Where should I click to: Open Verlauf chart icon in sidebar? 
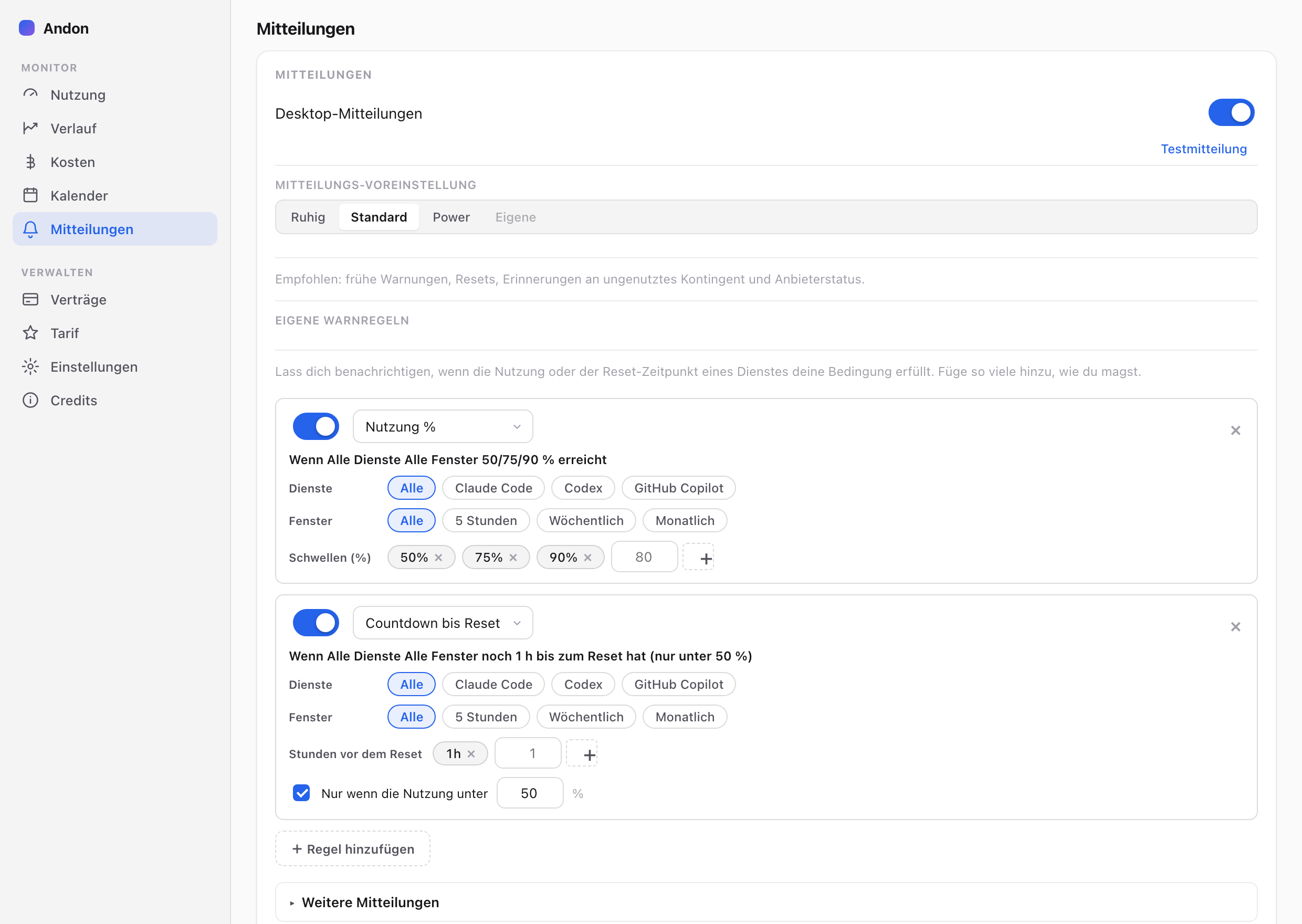click(x=30, y=128)
